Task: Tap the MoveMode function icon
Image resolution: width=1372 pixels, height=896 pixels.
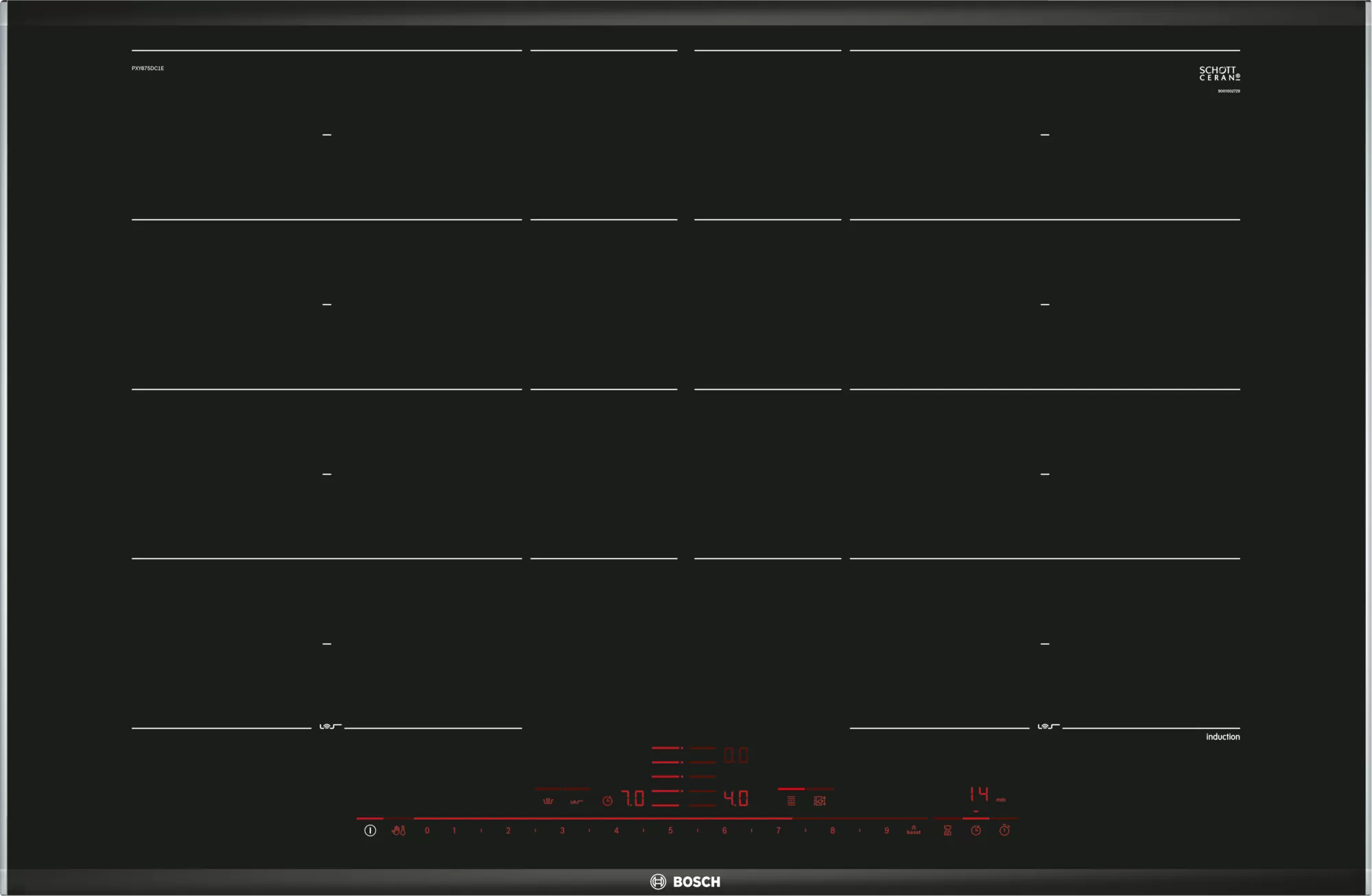Action: pos(819,801)
